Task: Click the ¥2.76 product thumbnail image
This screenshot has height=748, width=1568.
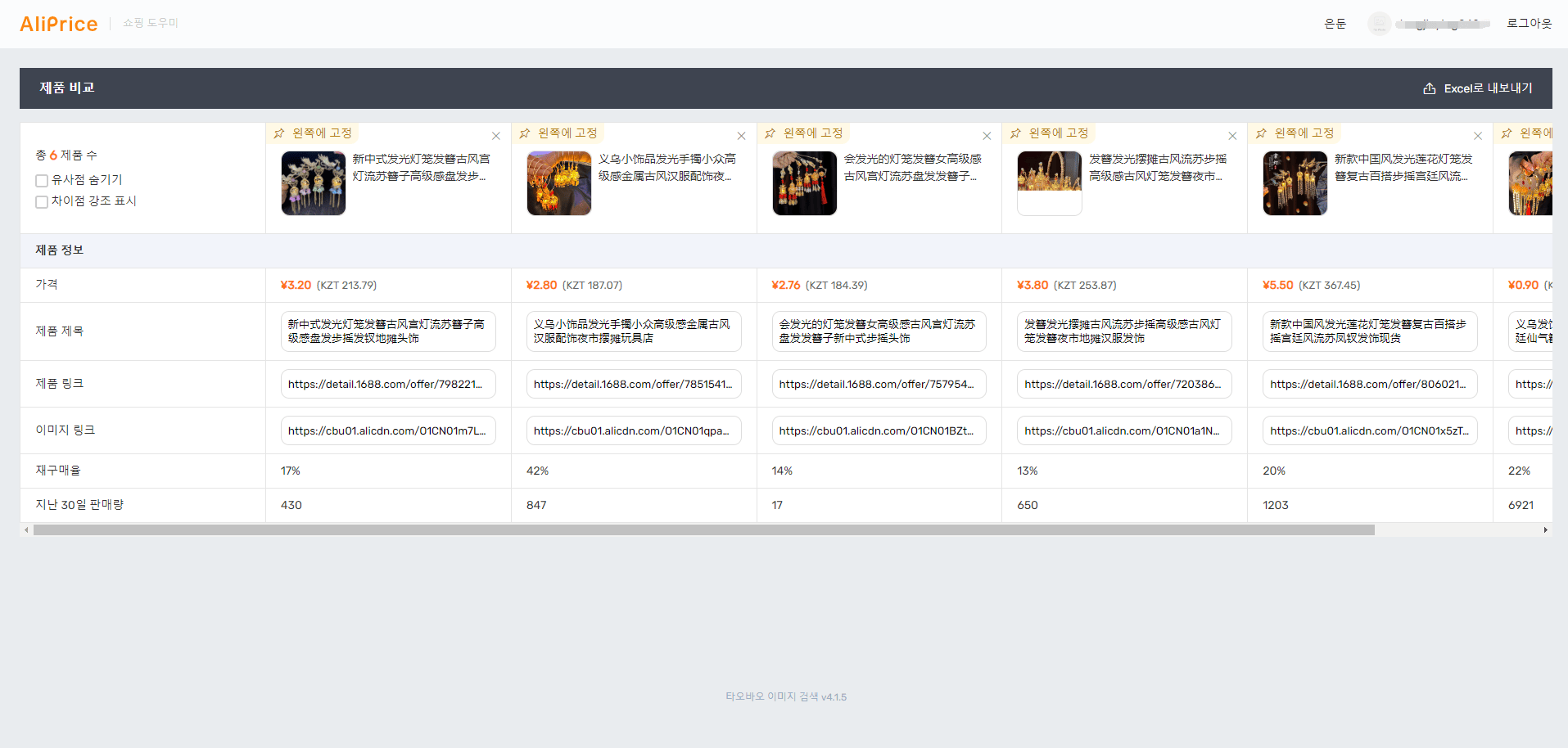Action: (x=804, y=183)
